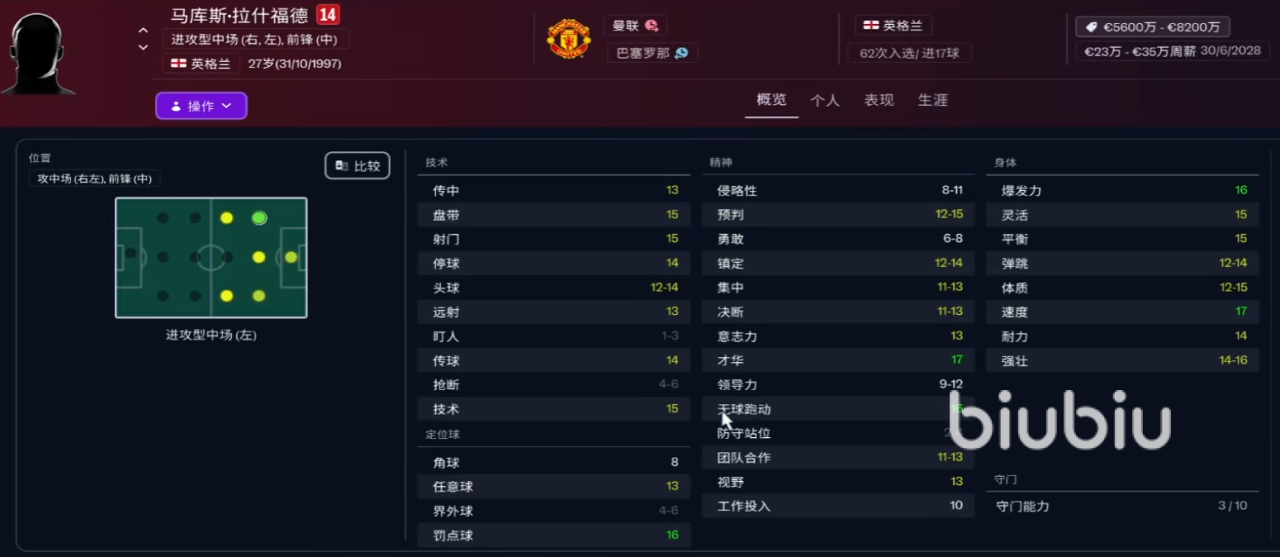Click the loan icon next to 巴塞罗那

coord(681,53)
